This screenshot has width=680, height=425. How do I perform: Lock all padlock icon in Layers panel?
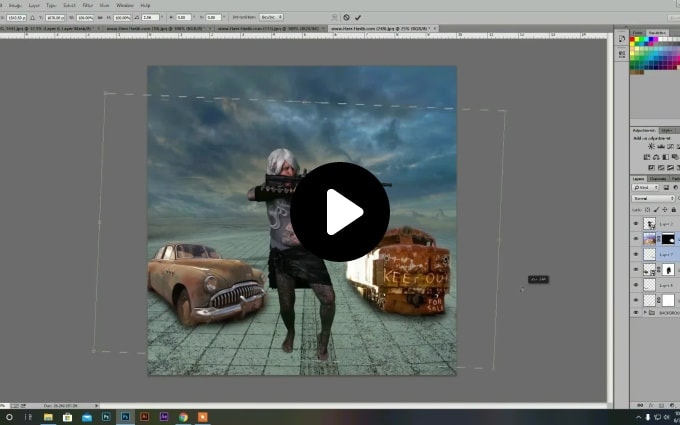[673, 210]
